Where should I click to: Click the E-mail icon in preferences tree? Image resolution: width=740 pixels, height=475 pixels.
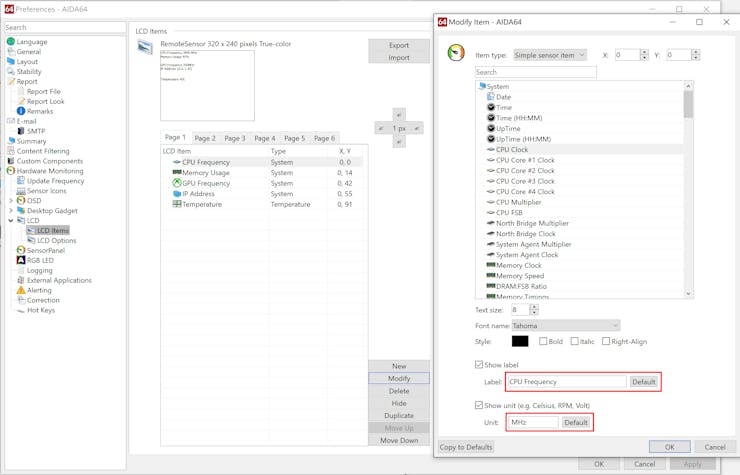(x=11, y=121)
